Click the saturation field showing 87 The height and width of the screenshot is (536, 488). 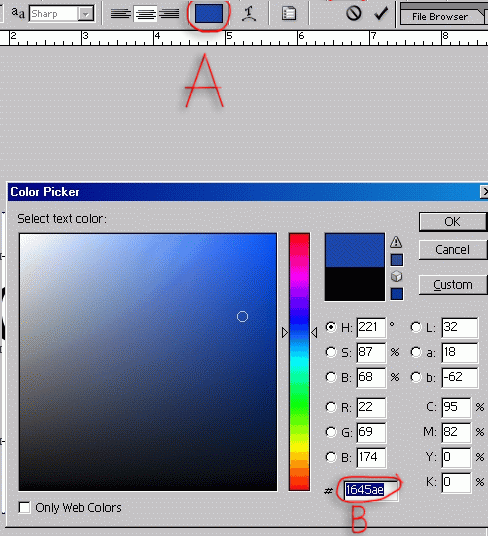coord(371,352)
